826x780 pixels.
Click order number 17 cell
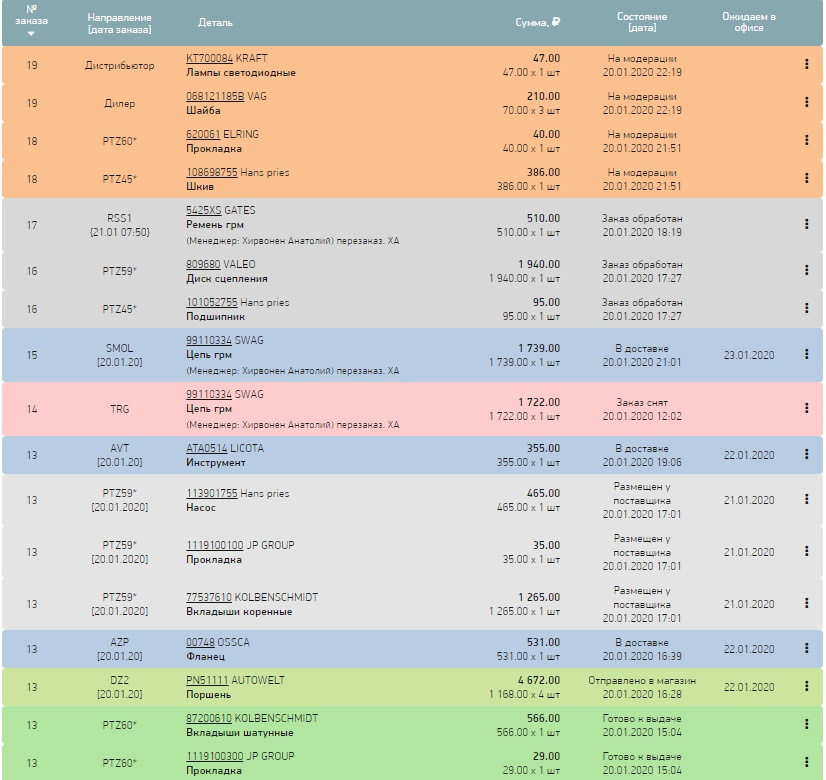coord(32,225)
